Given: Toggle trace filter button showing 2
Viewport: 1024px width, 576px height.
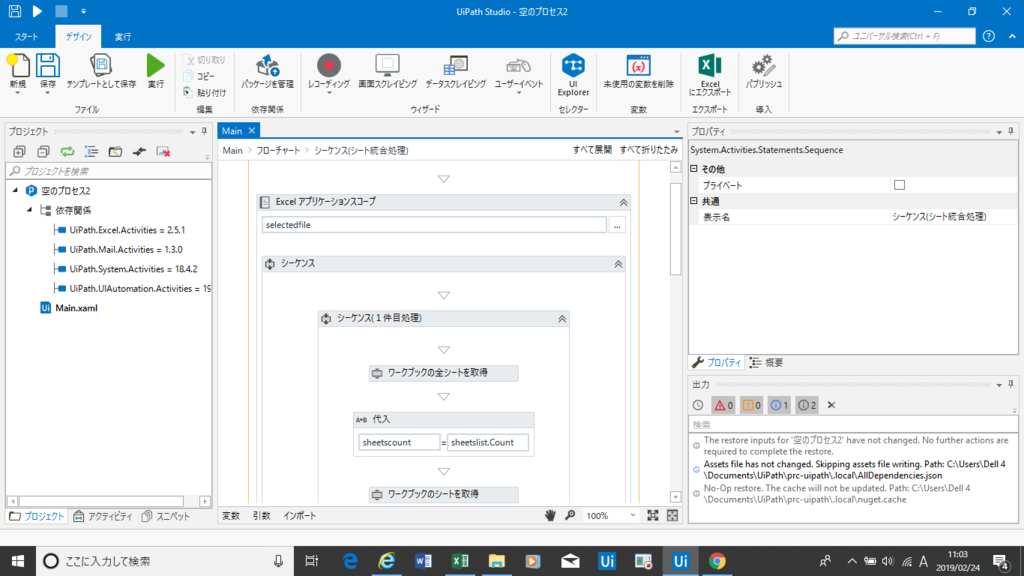Looking at the screenshot, I should [807, 405].
